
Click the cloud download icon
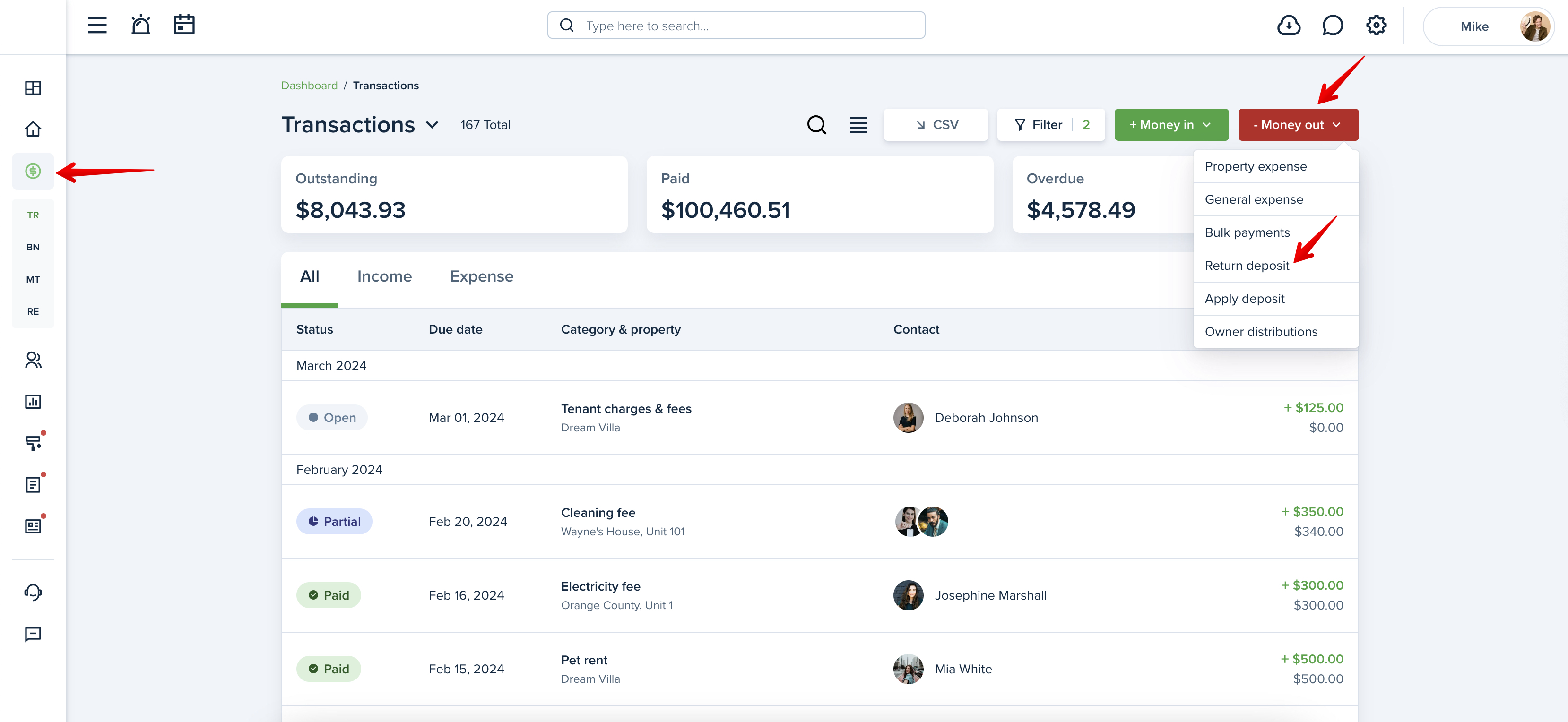click(1289, 26)
